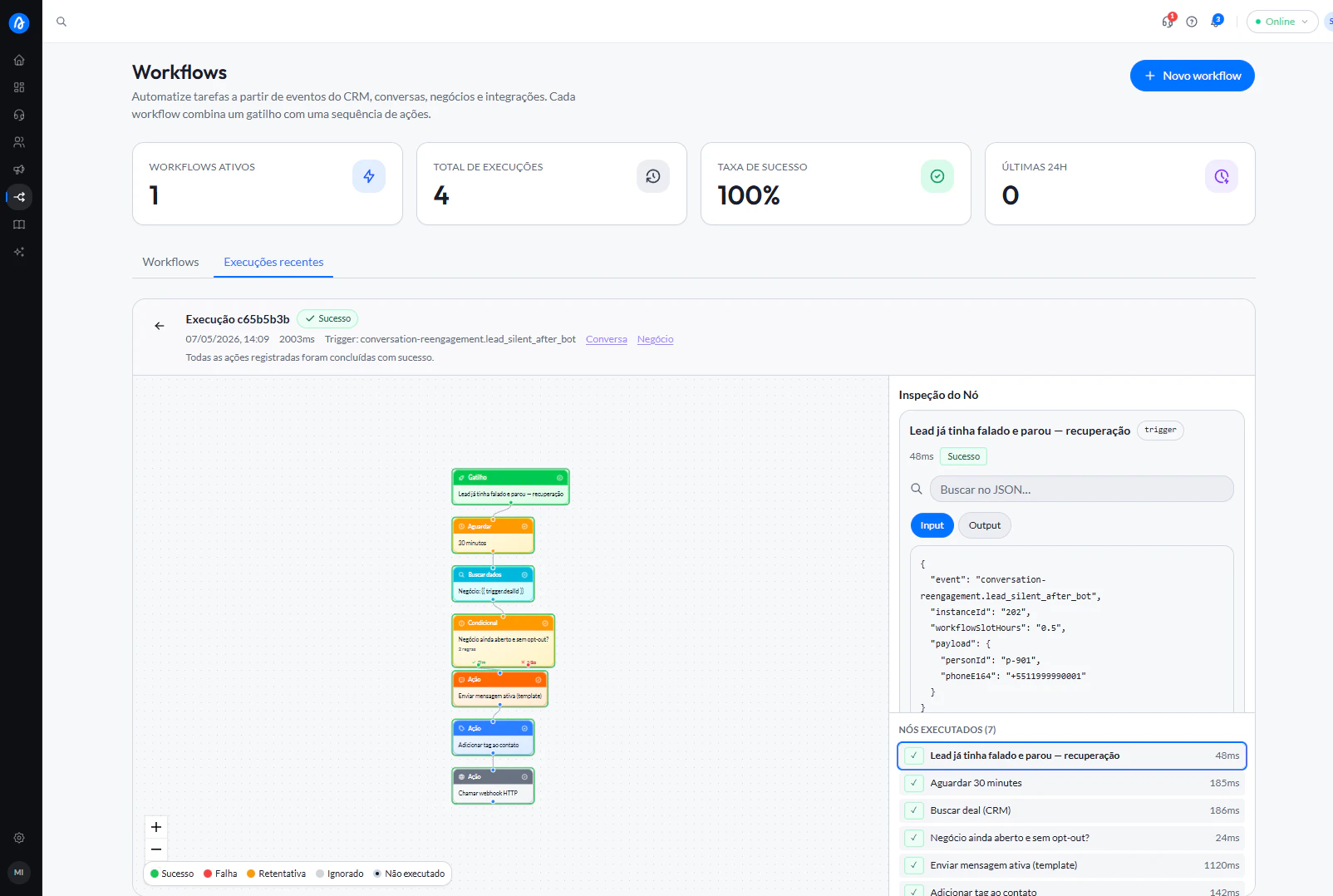
Task: Select the Condicional node in canvas
Action: point(503,641)
